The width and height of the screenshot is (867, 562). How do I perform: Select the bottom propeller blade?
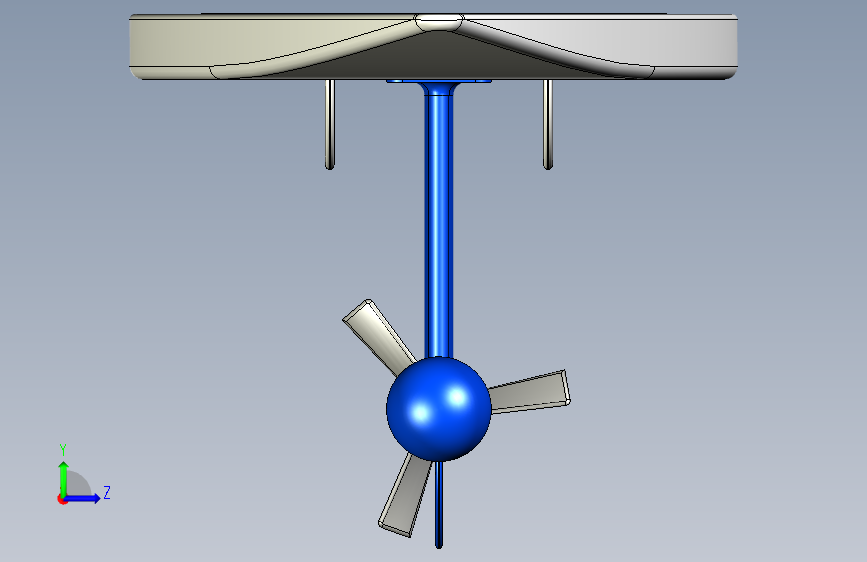pyautogui.click(x=406, y=495)
